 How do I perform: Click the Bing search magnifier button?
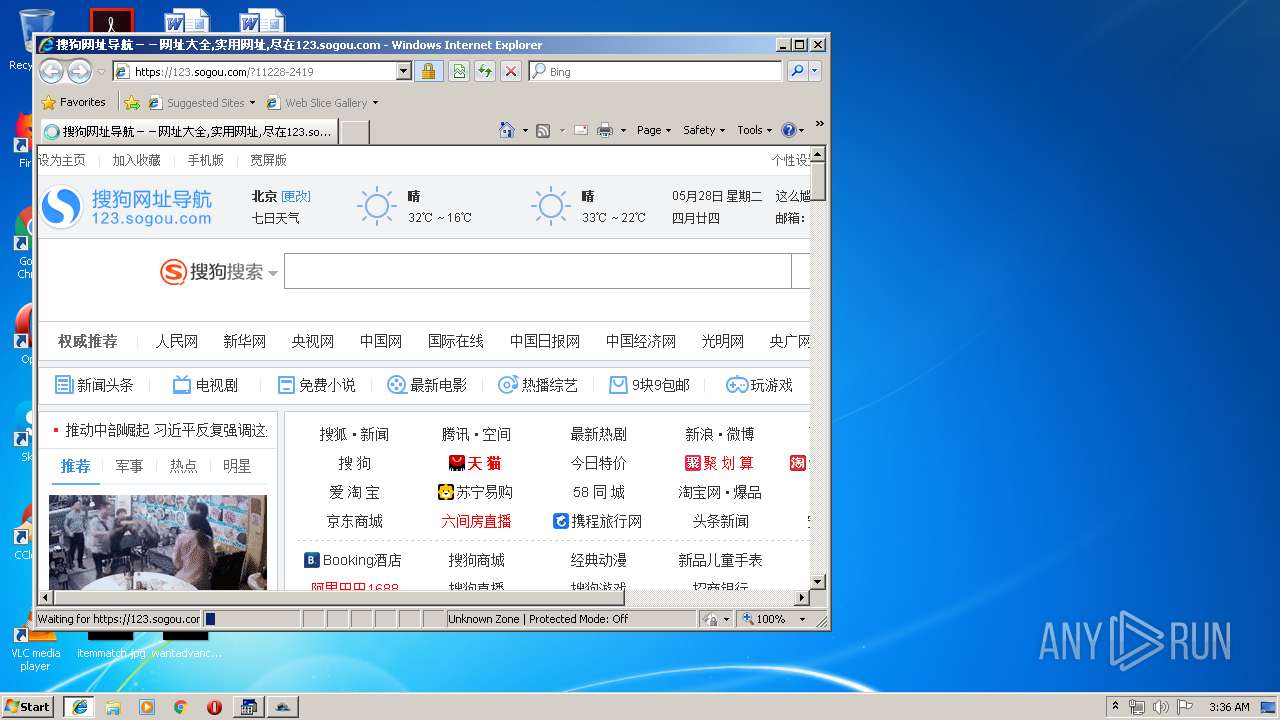point(797,71)
